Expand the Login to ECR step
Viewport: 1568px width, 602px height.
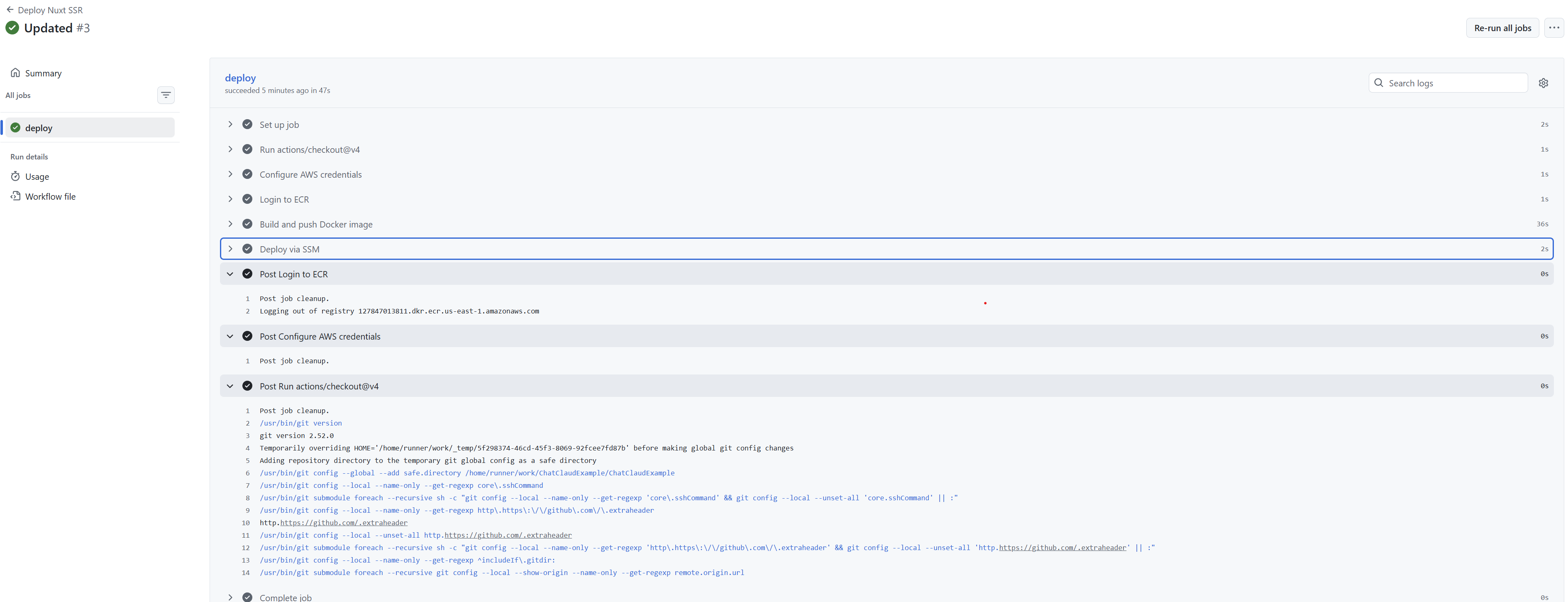[x=230, y=199]
